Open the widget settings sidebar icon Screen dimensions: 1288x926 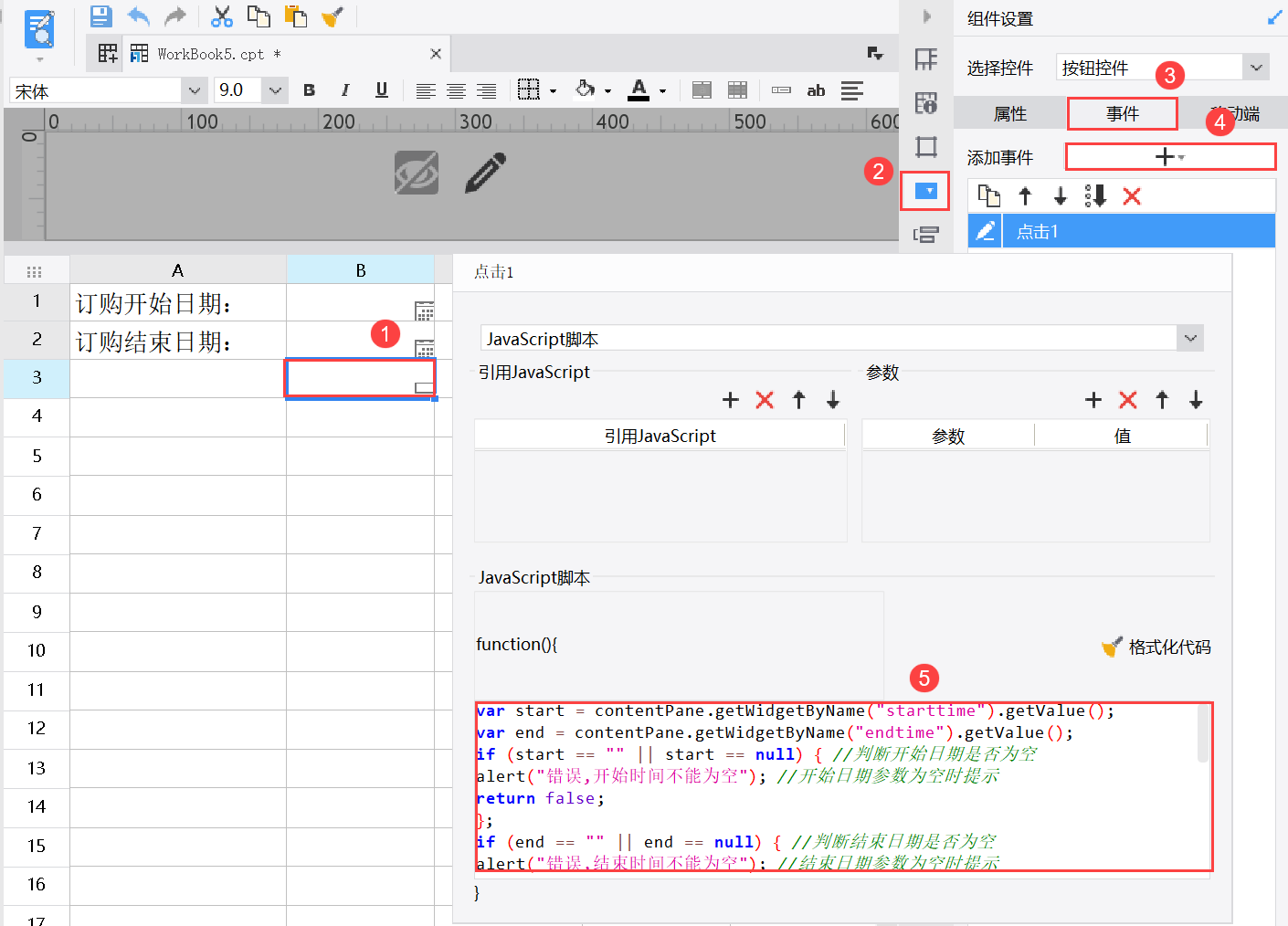[925, 191]
